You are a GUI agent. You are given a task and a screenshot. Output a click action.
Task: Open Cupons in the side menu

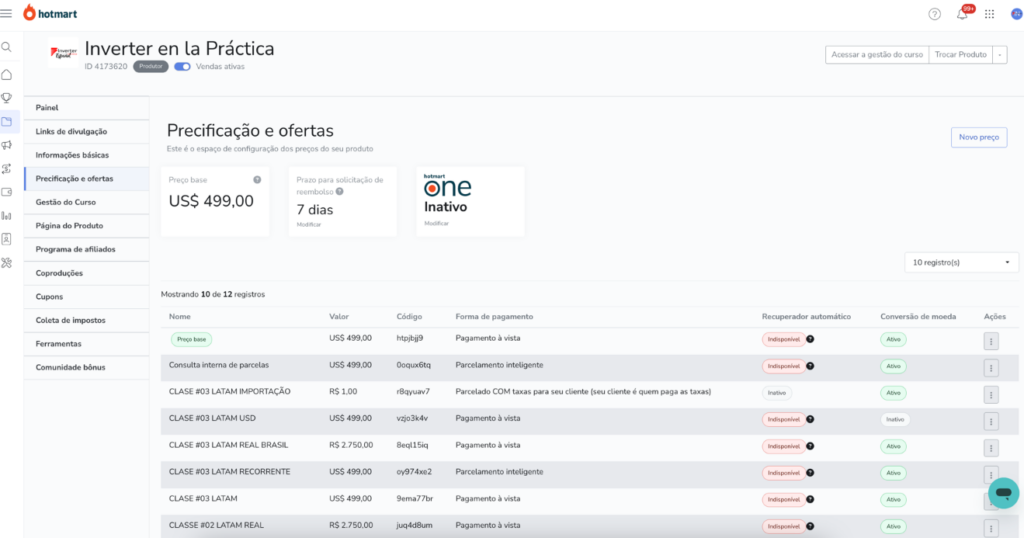point(49,297)
